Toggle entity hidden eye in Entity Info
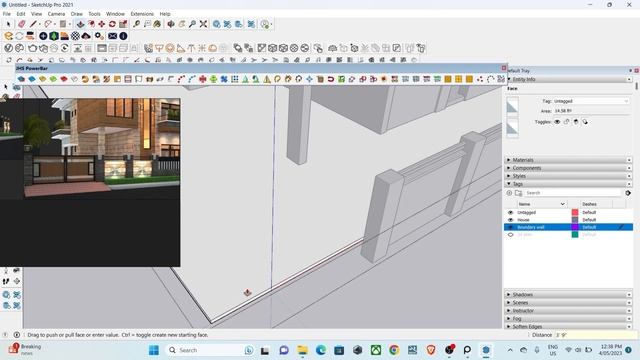The width and height of the screenshot is (640, 360). click(x=557, y=122)
